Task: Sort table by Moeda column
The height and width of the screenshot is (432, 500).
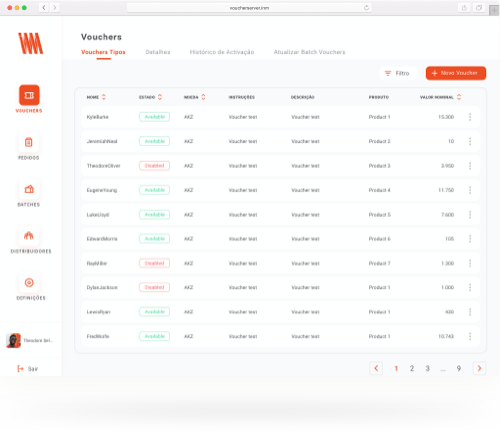Action: (x=203, y=97)
